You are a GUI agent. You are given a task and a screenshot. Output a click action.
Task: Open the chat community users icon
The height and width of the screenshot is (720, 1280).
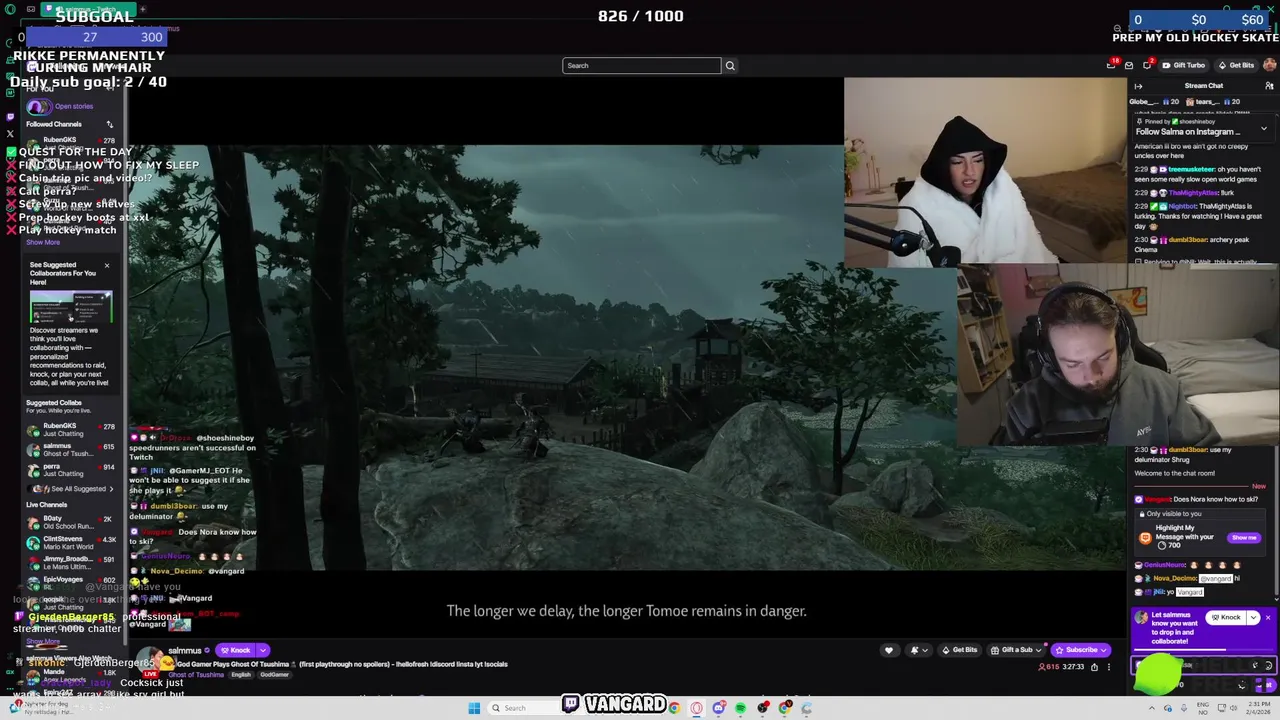click(1269, 86)
